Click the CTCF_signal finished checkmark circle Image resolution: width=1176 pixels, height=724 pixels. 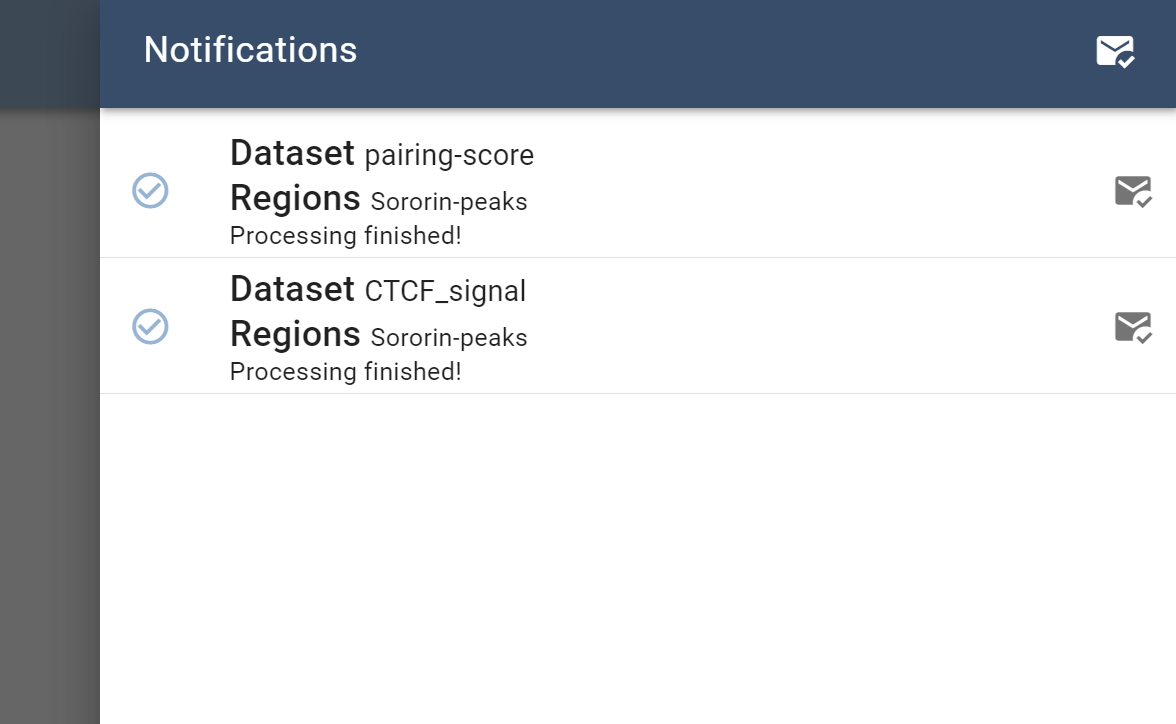[x=150, y=326]
